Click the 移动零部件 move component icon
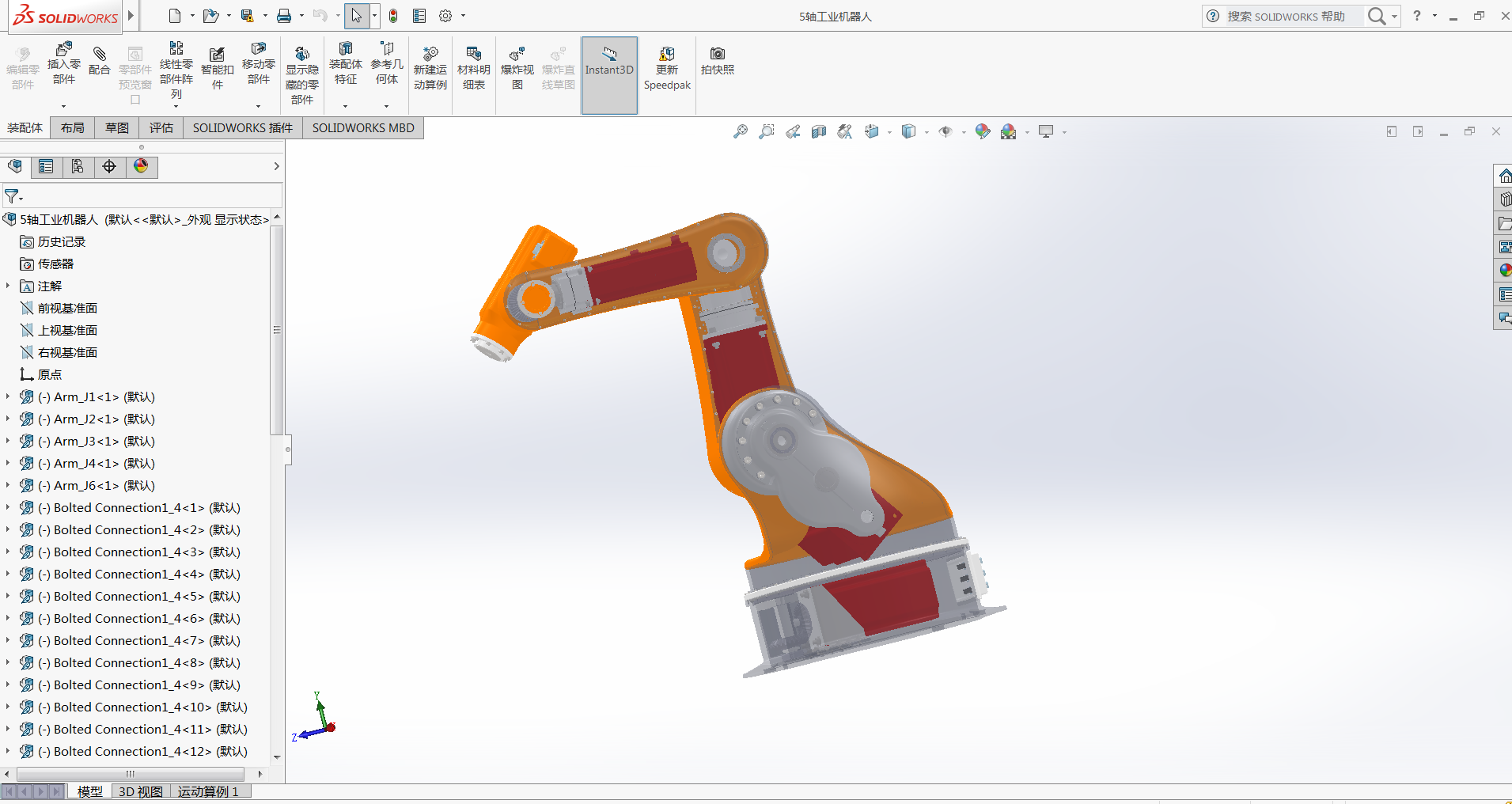This screenshot has height=804, width=1512. pos(259,51)
